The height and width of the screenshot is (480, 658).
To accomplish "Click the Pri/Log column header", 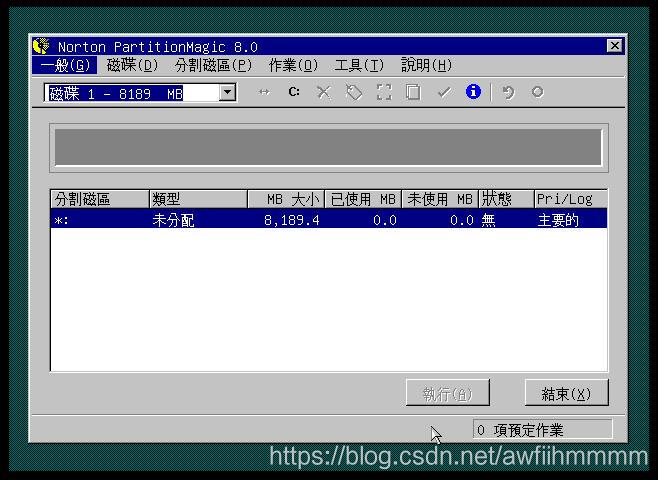I will pyautogui.click(x=571, y=199).
